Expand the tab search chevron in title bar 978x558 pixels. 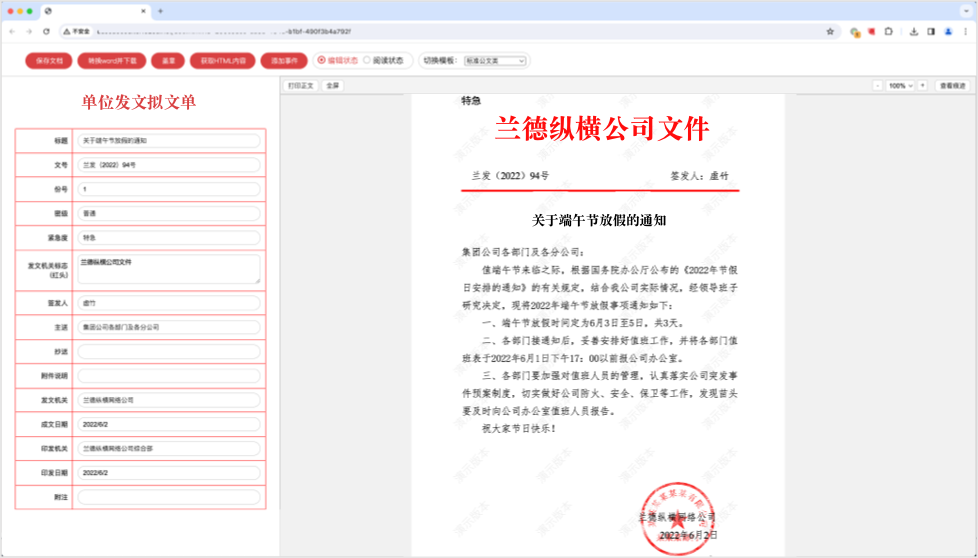point(964,11)
